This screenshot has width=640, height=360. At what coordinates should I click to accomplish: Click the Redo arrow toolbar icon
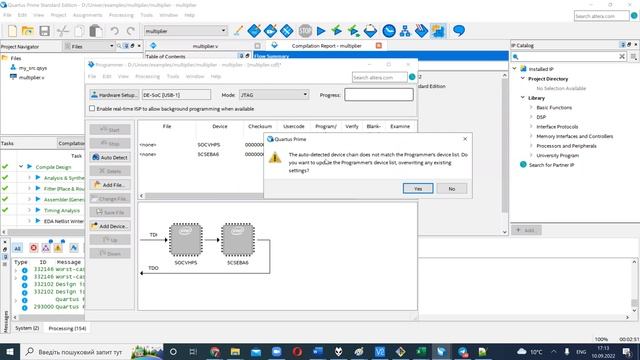click(x=131, y=31)
